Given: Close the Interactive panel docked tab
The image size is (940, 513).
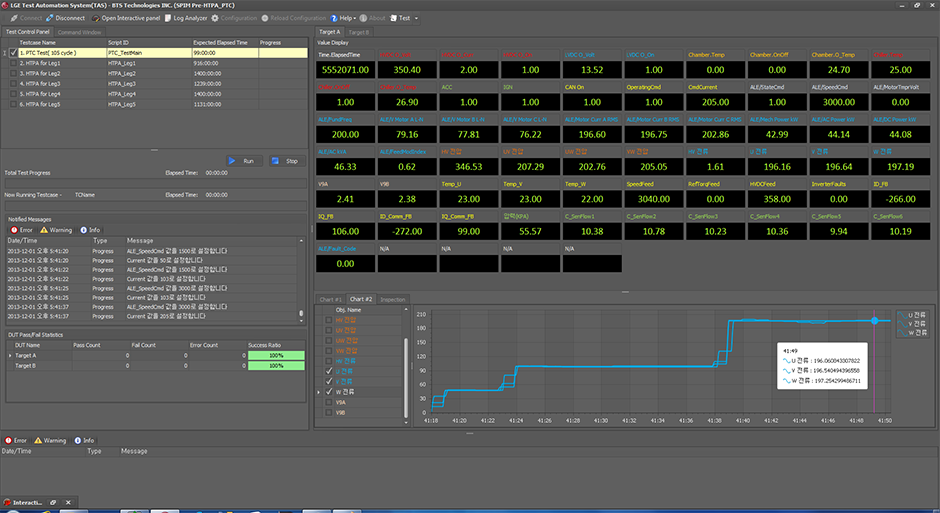Looking at the screenshot, I should click(68, 502).
